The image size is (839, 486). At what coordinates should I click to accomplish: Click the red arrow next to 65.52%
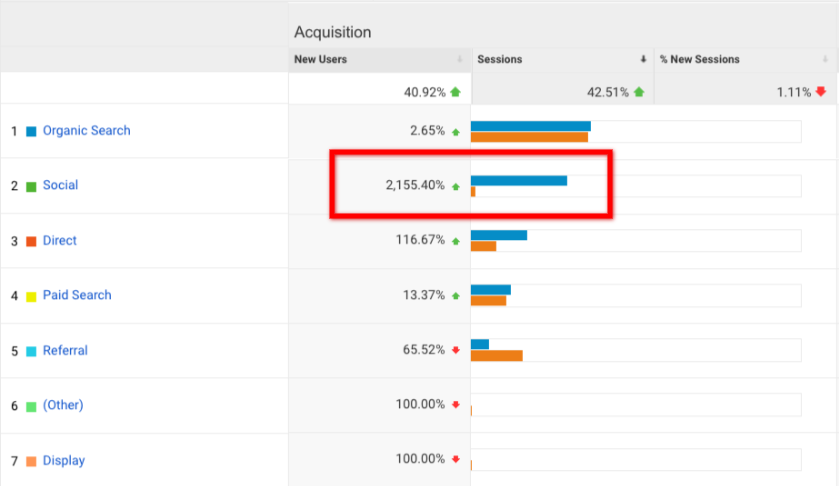(x=456, y=350)
